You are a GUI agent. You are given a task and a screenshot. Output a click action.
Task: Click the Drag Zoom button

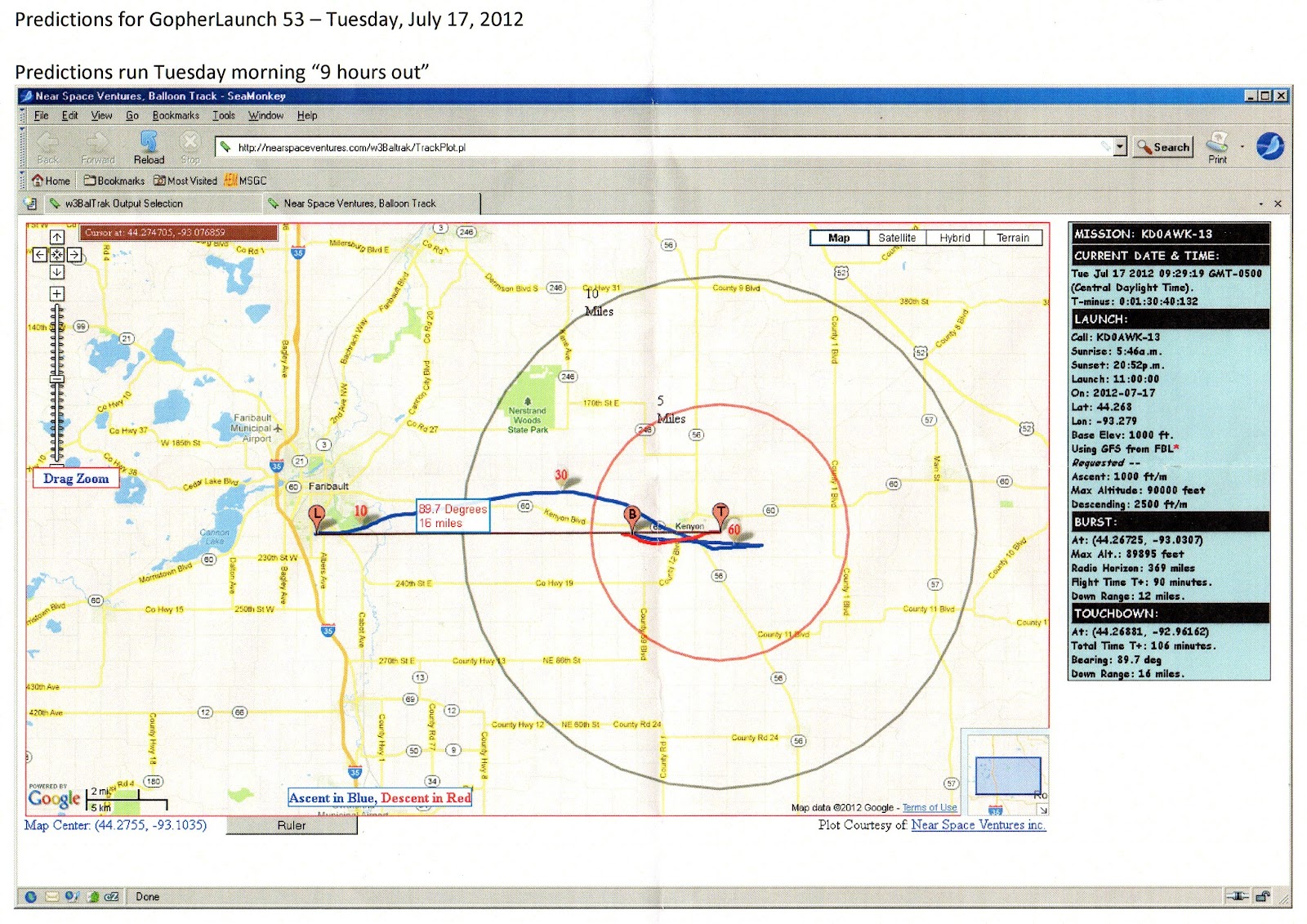[x=76, y=479]
